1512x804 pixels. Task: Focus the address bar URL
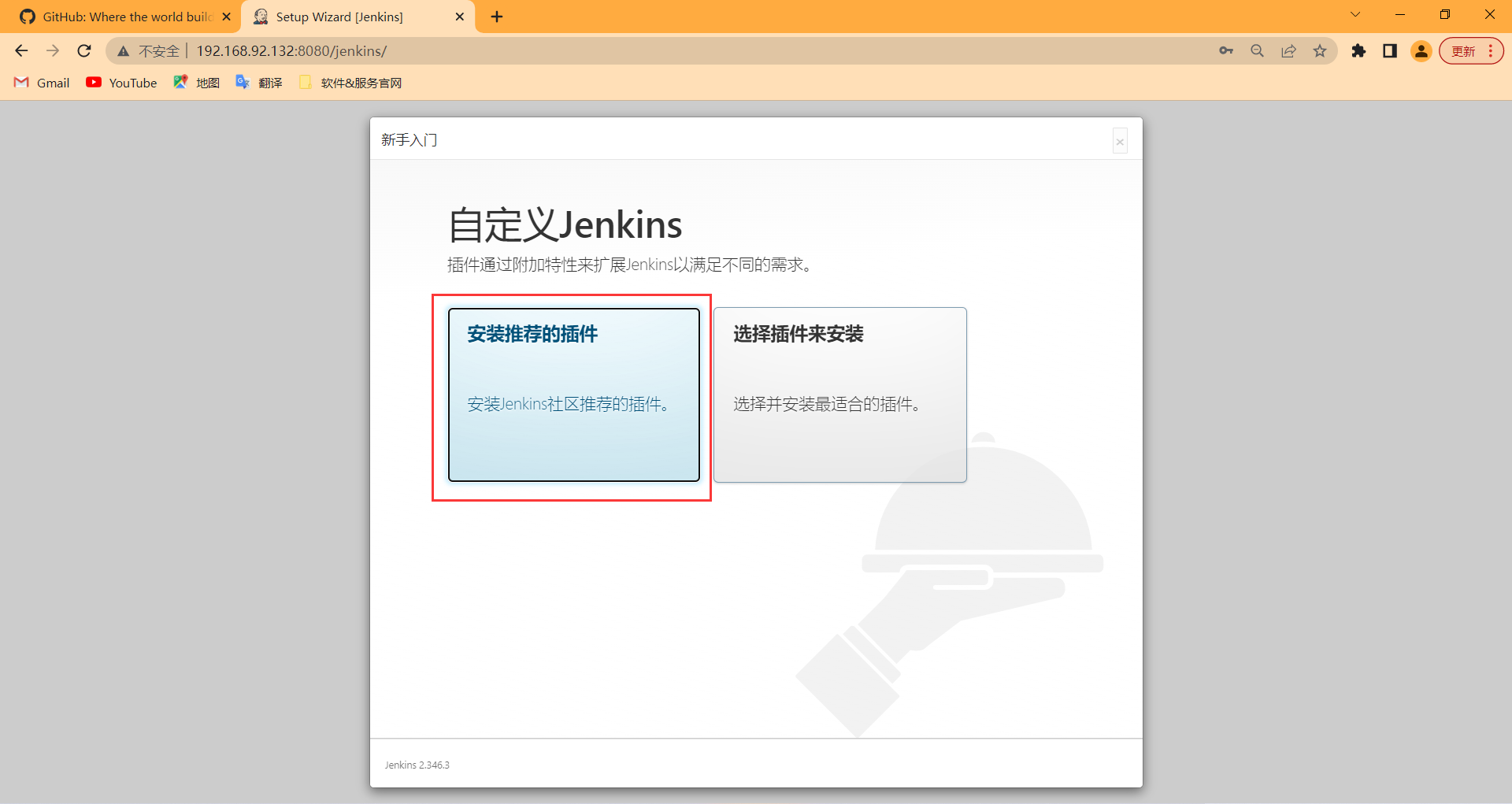point(291,51)
